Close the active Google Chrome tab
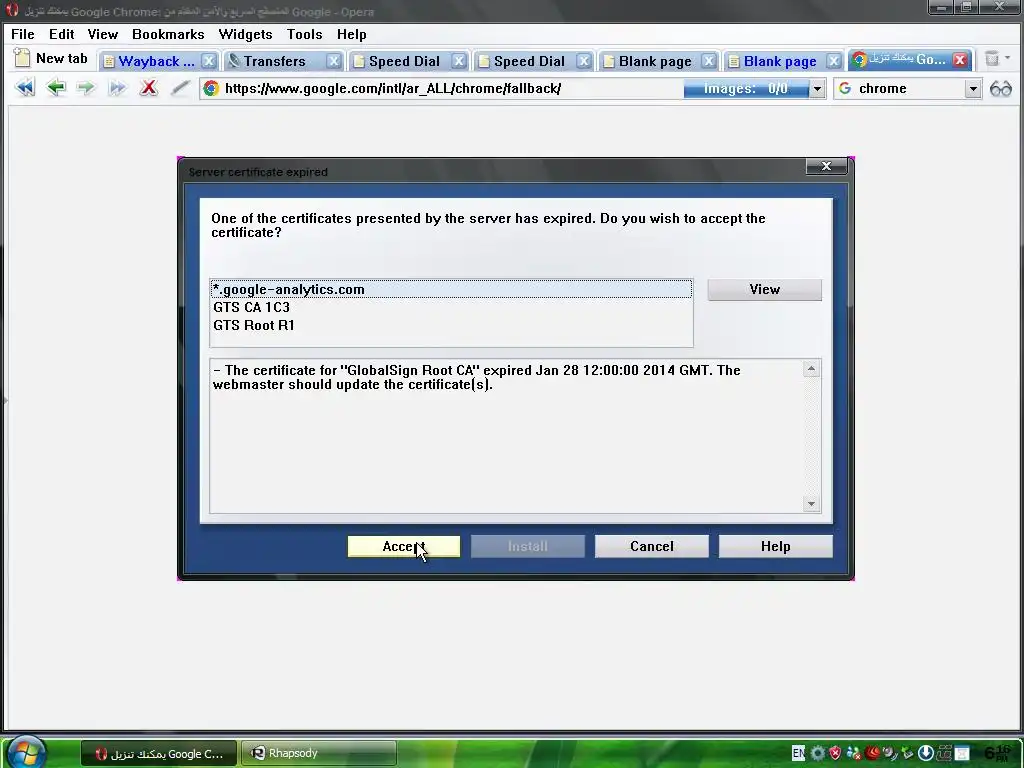1024x768 pixels. (x=959, y=60)
